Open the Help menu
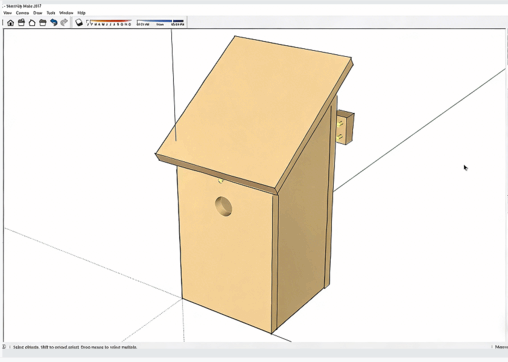The width and height of the screenshot is (508, 362). click(81, 13)
